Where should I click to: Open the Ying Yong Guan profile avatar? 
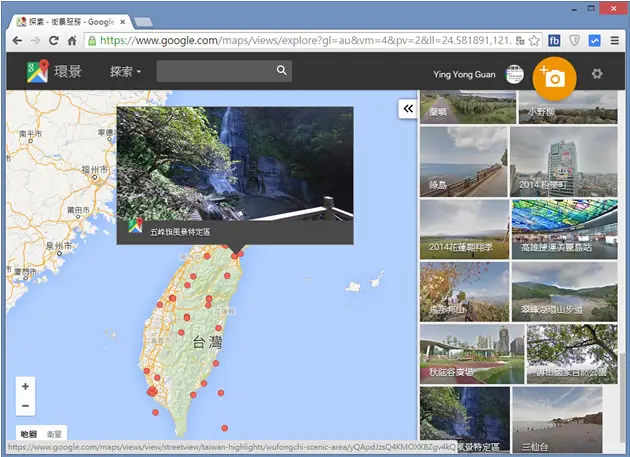pos(514,74)
